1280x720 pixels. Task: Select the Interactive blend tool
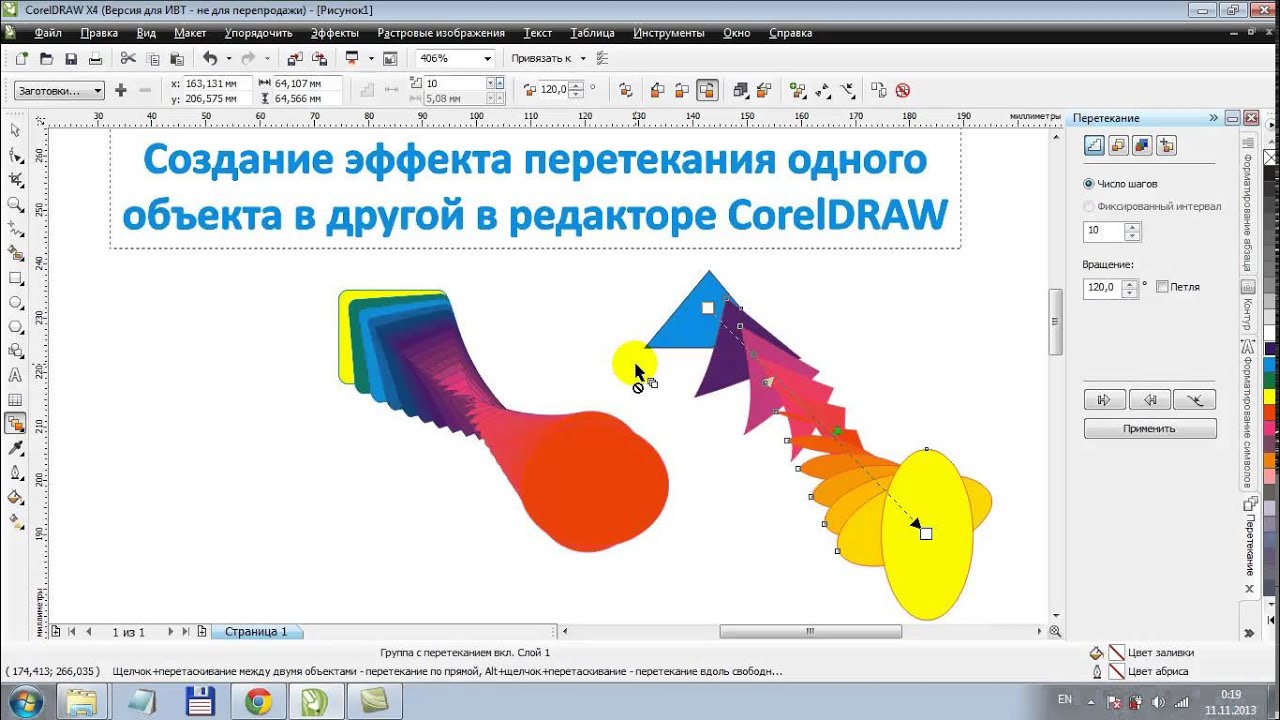click(x=15, y=424)
